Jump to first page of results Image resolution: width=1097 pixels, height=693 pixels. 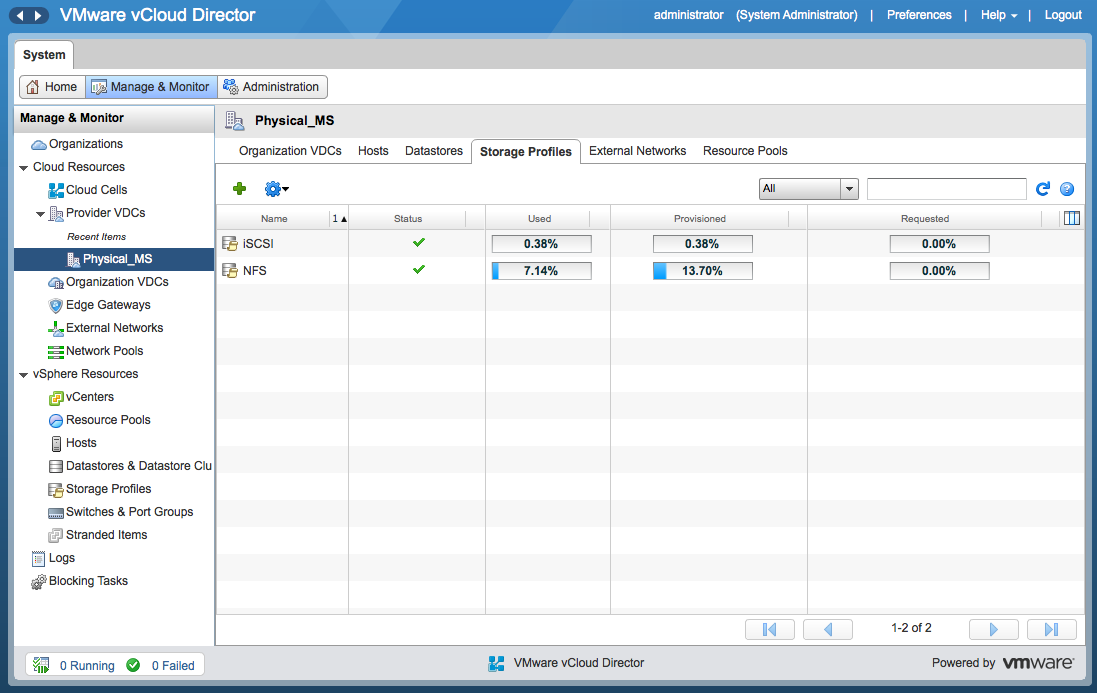point(770,629)
